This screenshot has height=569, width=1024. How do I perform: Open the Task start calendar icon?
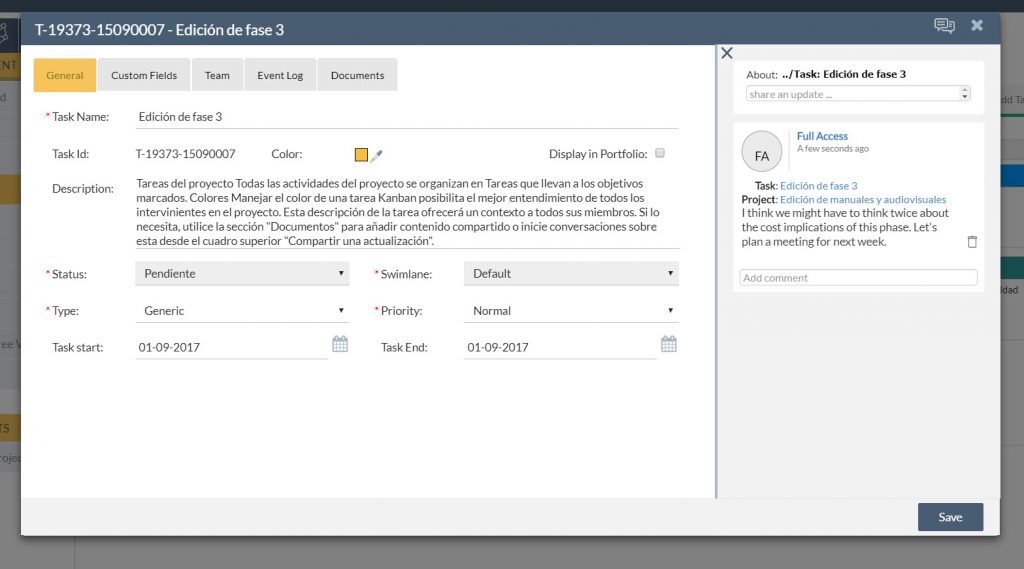coord(340,344)
